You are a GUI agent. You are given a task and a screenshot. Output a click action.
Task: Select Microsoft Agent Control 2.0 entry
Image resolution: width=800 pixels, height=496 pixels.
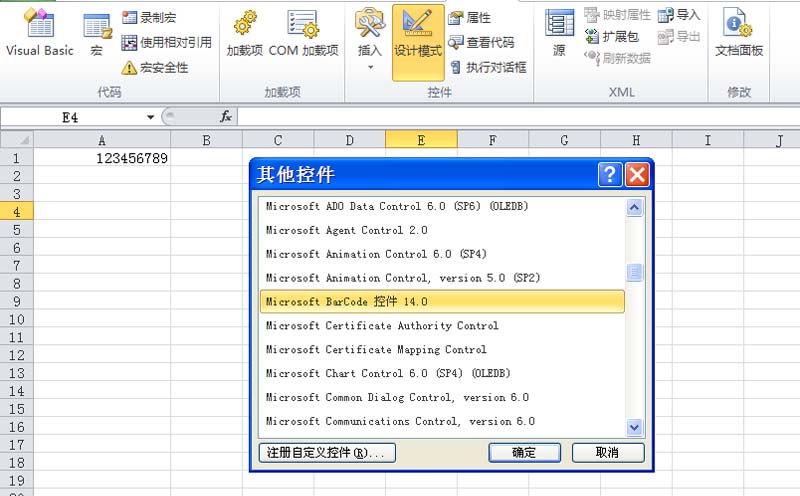pos(442,230)
